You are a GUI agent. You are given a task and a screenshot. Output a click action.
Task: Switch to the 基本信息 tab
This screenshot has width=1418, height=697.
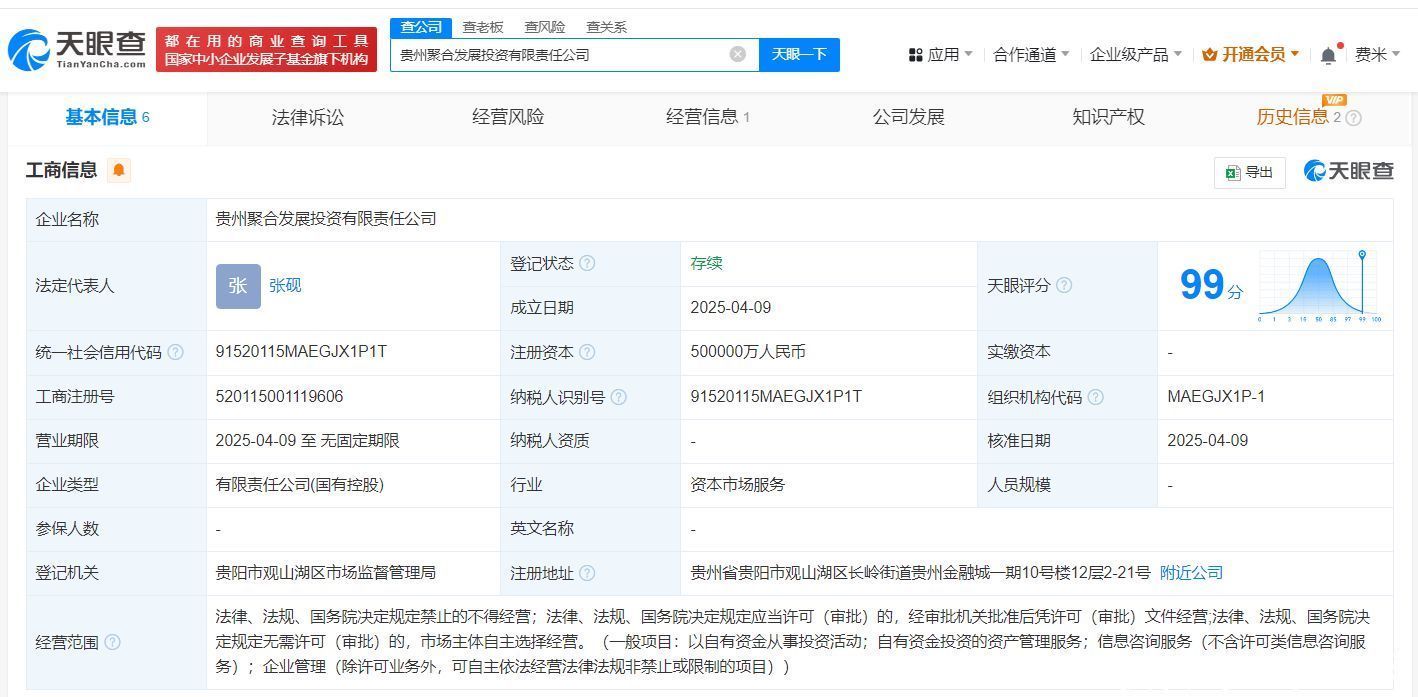[107, 117]
